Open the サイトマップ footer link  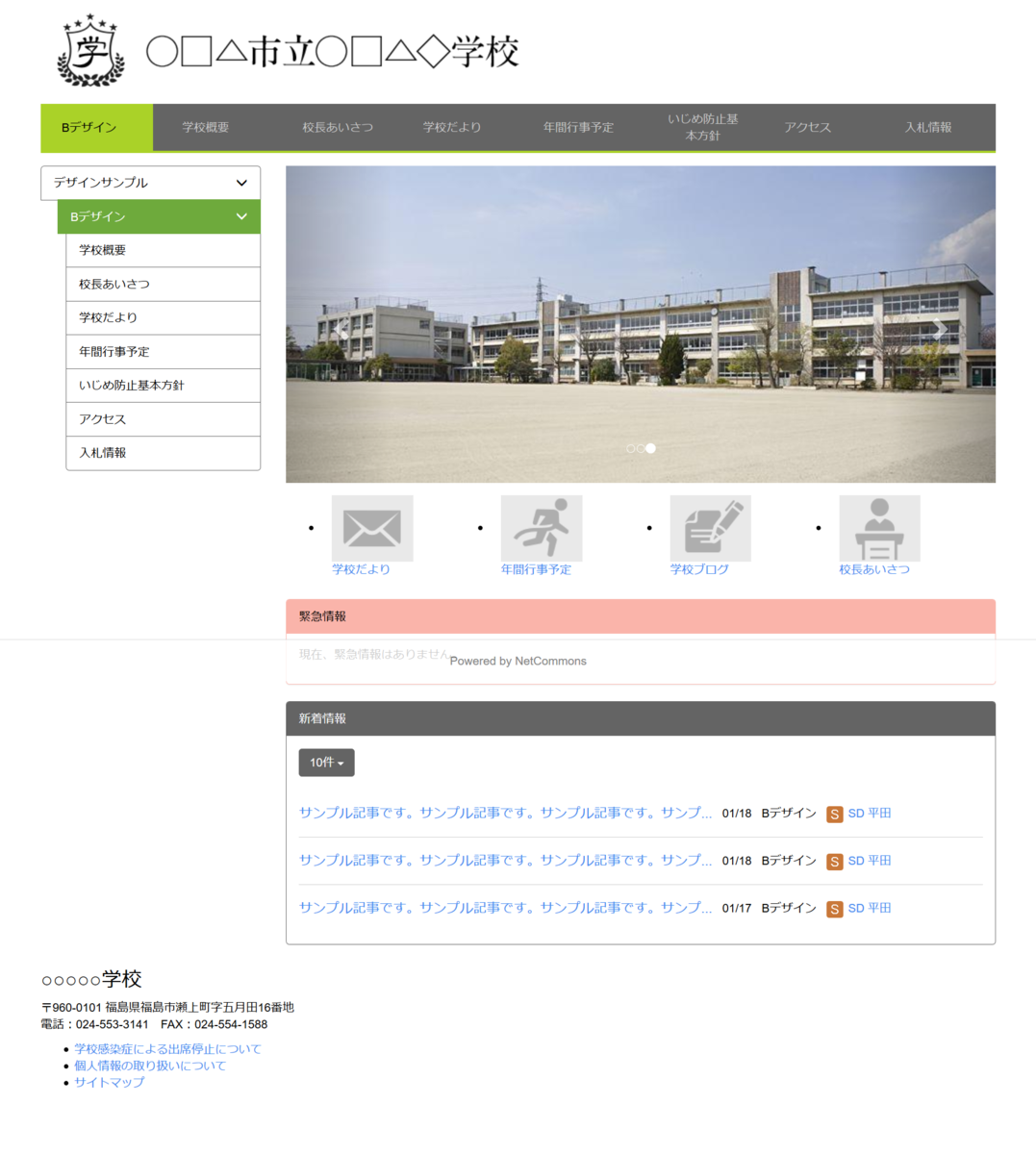[x=110, y=1082]
